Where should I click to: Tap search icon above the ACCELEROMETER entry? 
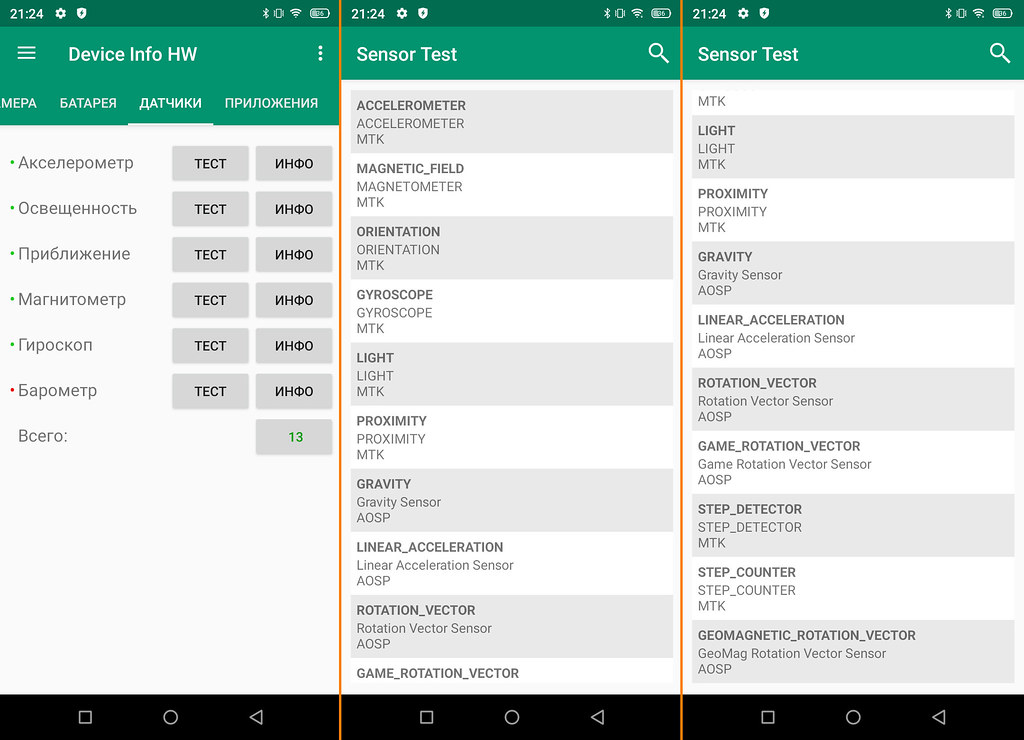[x=658, y=54]
